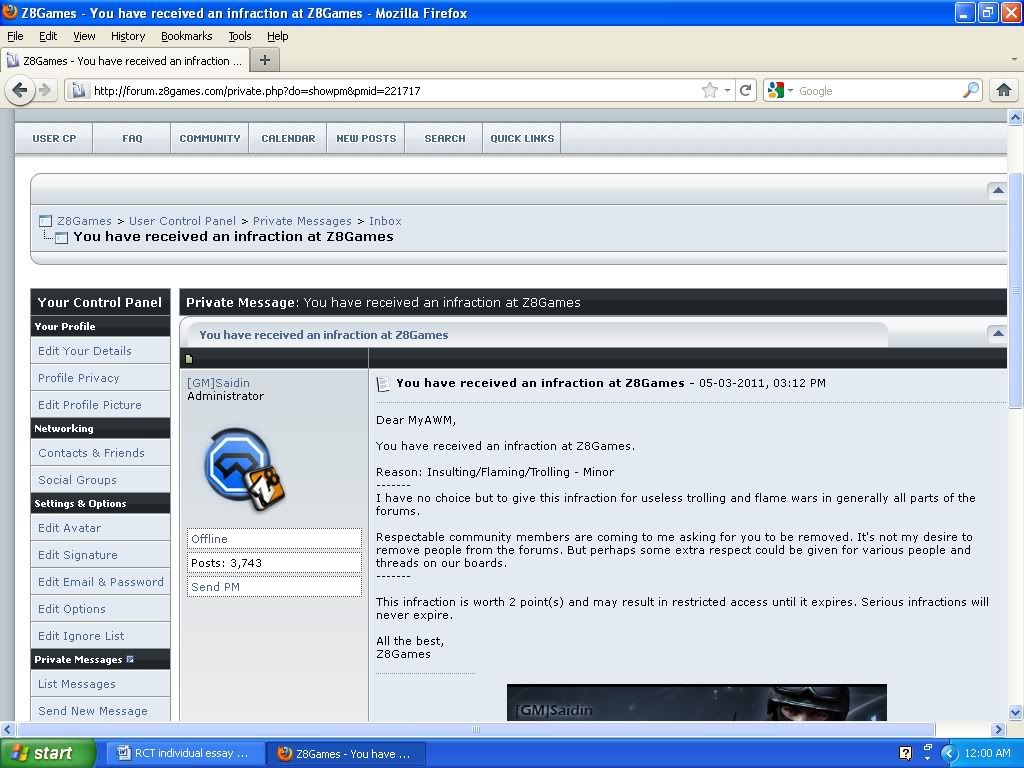The width and height of the screenshot is (1024, 768).
Task: Click the [GM]Saidin avatar image
Action: click(243, 468)
